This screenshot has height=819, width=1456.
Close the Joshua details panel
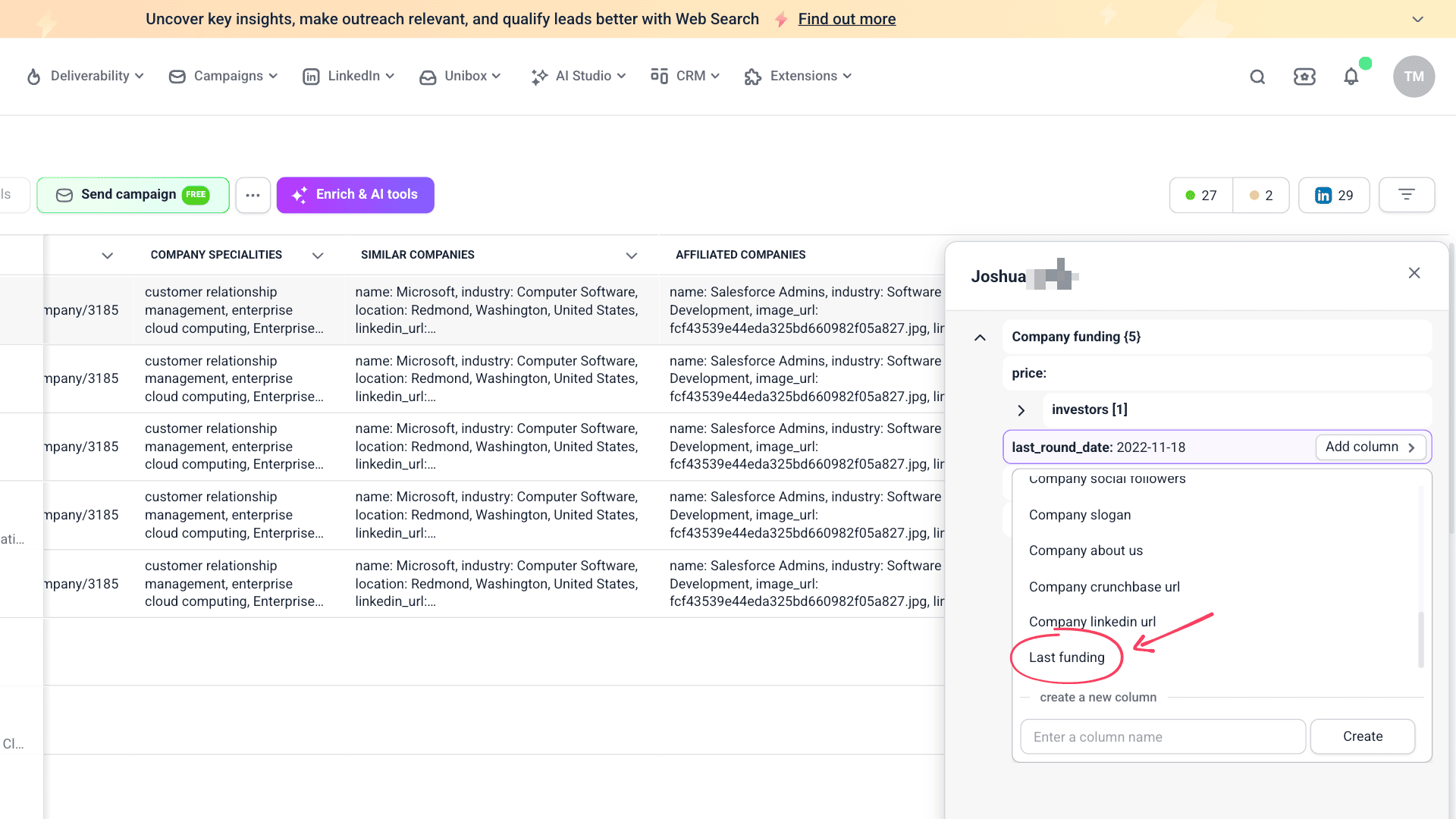pyautogui.click(x=1414, y=273)
